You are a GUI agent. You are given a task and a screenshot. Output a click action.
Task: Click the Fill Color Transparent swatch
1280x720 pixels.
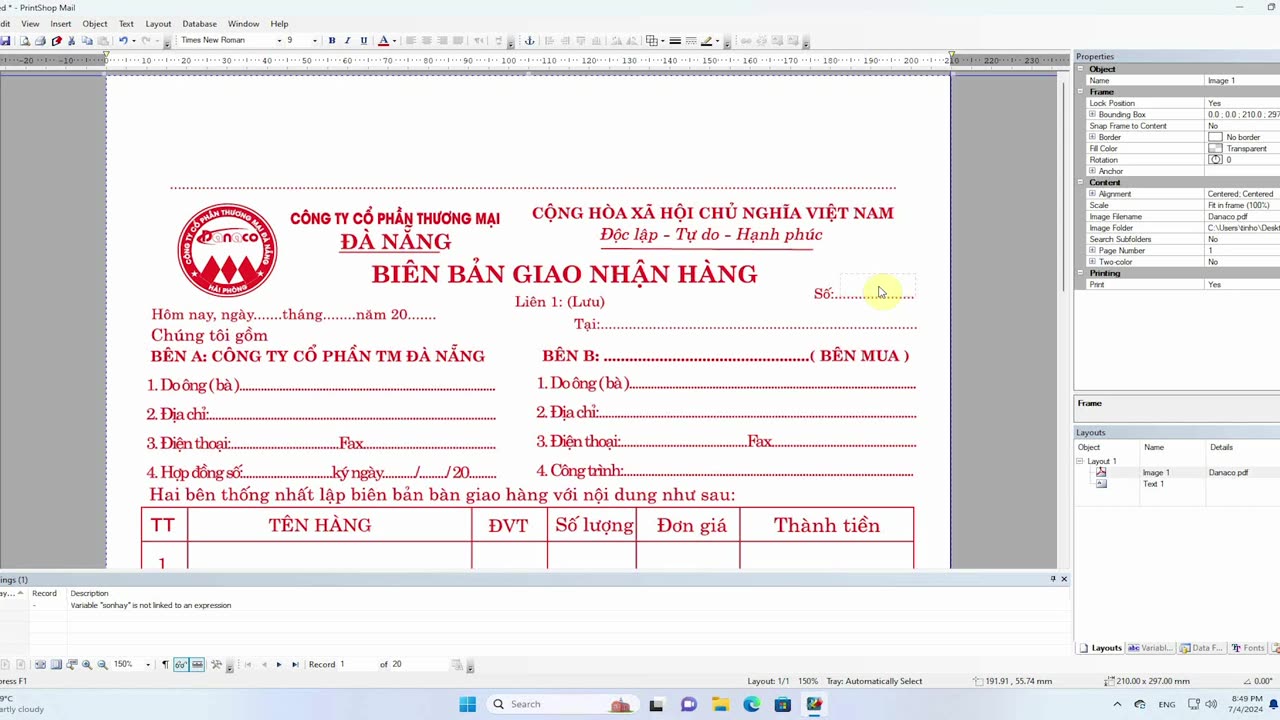[1215, 149]
